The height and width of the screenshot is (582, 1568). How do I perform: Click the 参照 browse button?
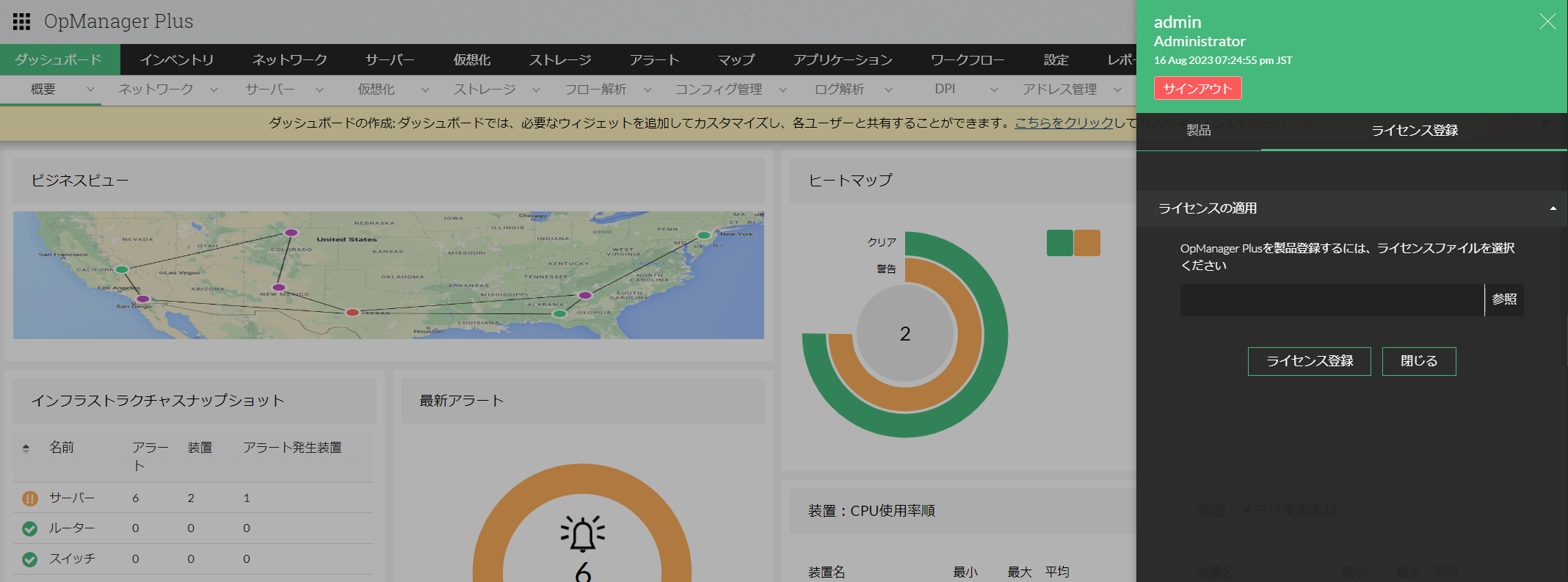[1504, 299]
